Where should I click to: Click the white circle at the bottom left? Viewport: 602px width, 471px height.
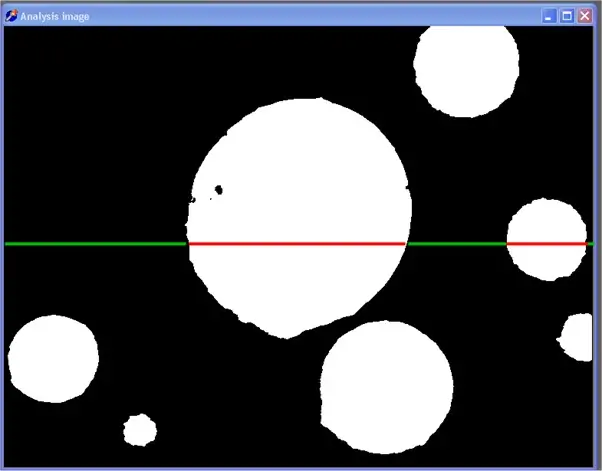[53, 358]
